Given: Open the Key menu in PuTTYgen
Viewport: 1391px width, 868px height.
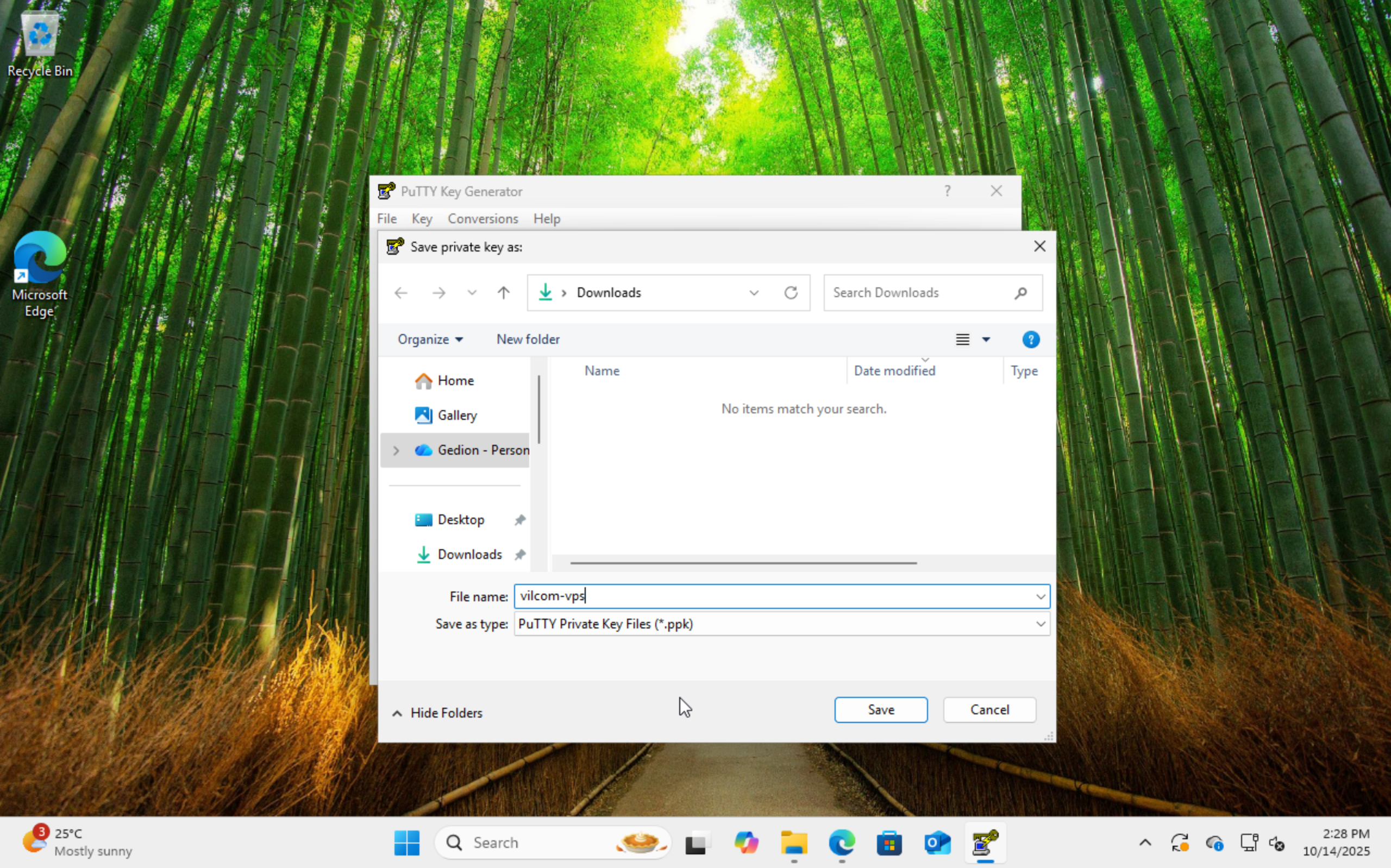Looking at the screenshot, I should coord(422,219).
